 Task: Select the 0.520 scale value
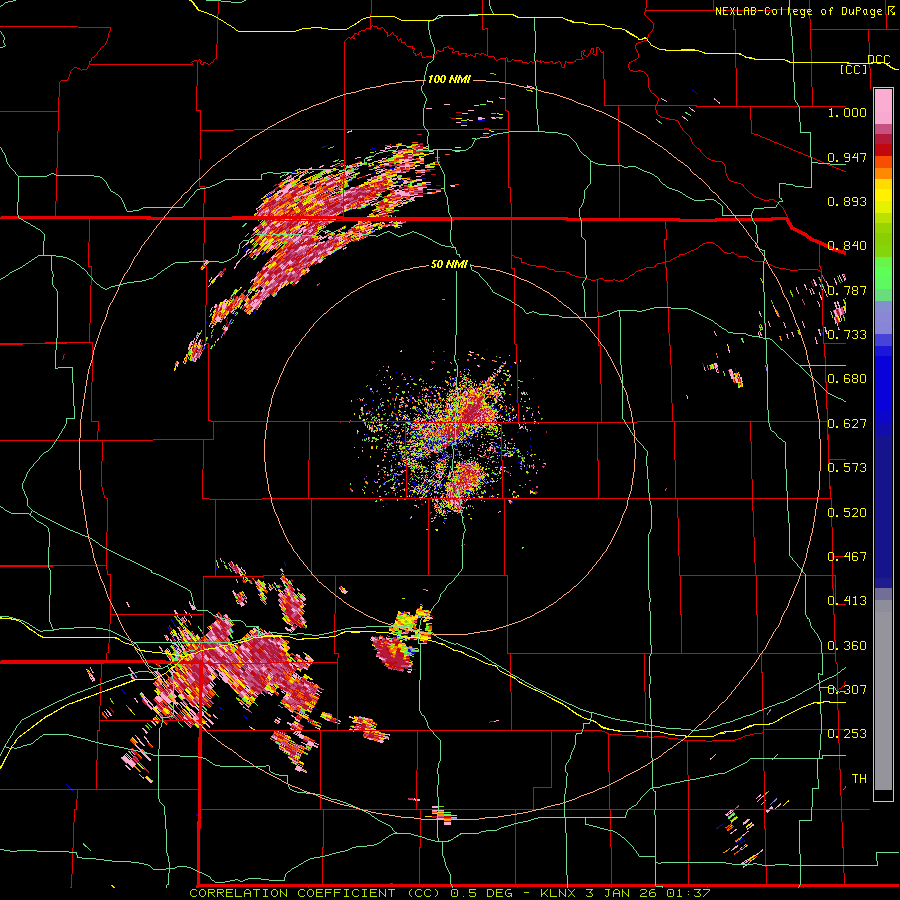click(847, 512)
